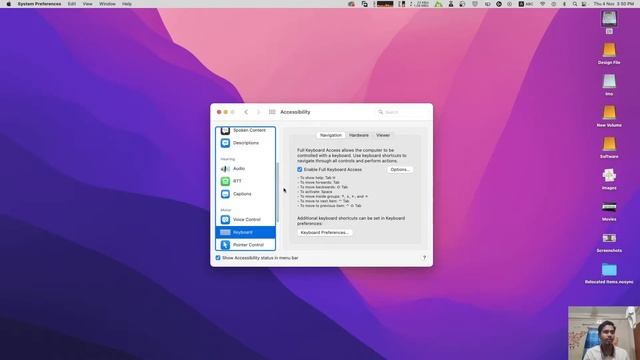Go back with the left chevron

pos(246,112)
